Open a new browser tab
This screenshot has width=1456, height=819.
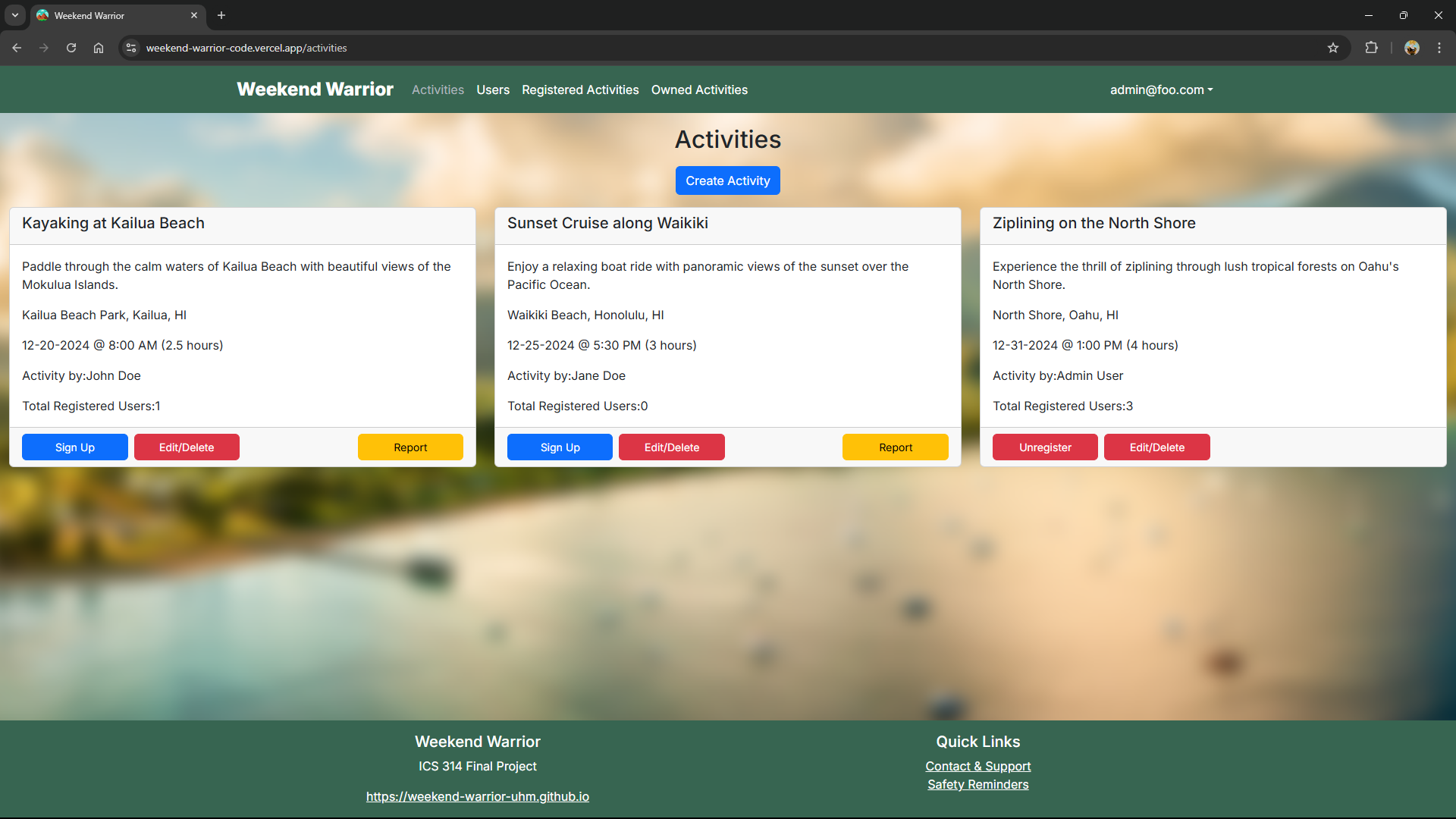click(x=221, y=15)
